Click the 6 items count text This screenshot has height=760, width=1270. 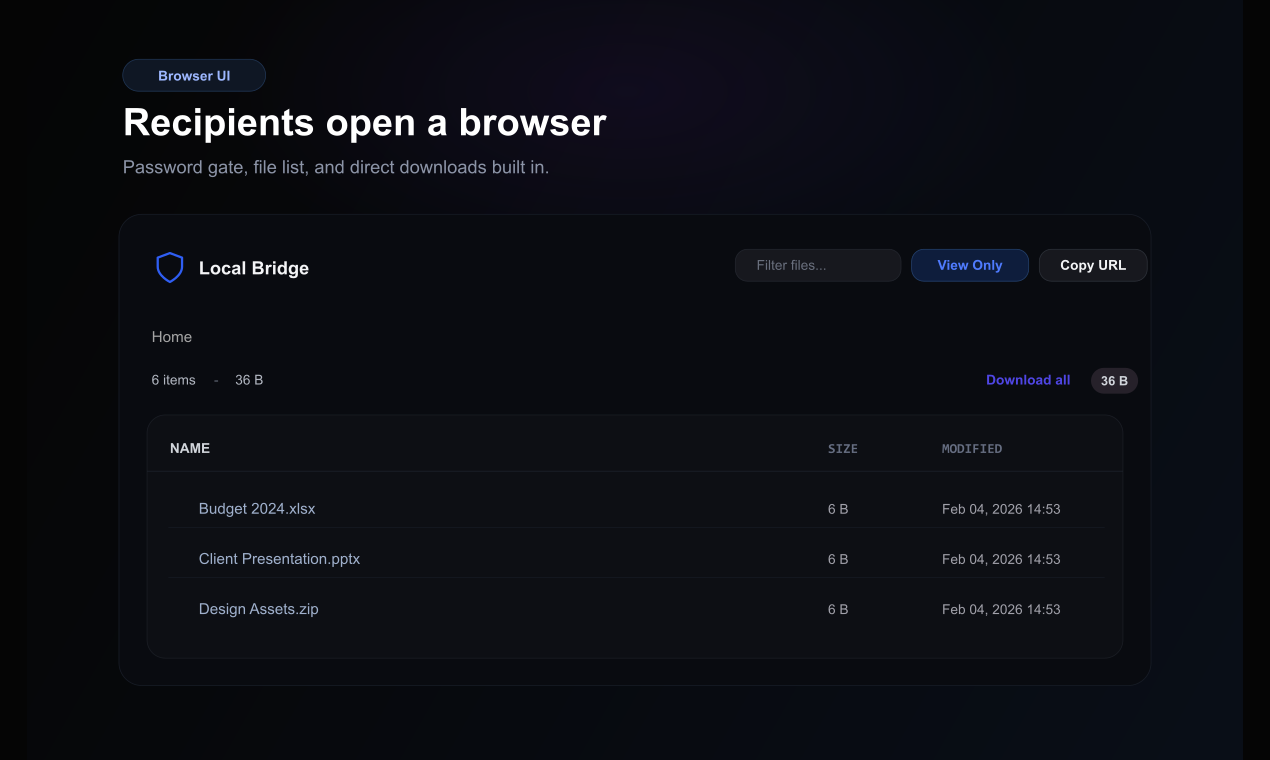pos(174,380)
